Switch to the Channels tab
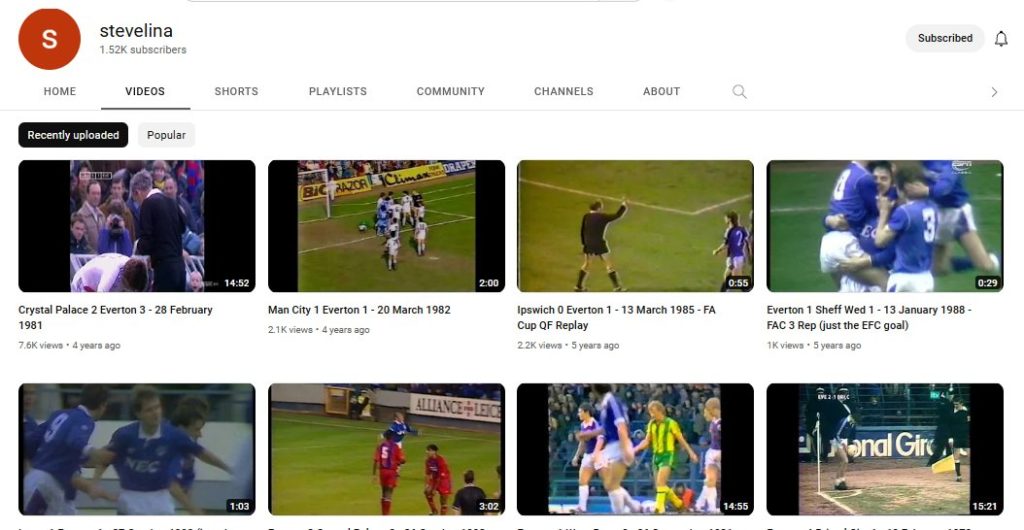 (563, 92)
